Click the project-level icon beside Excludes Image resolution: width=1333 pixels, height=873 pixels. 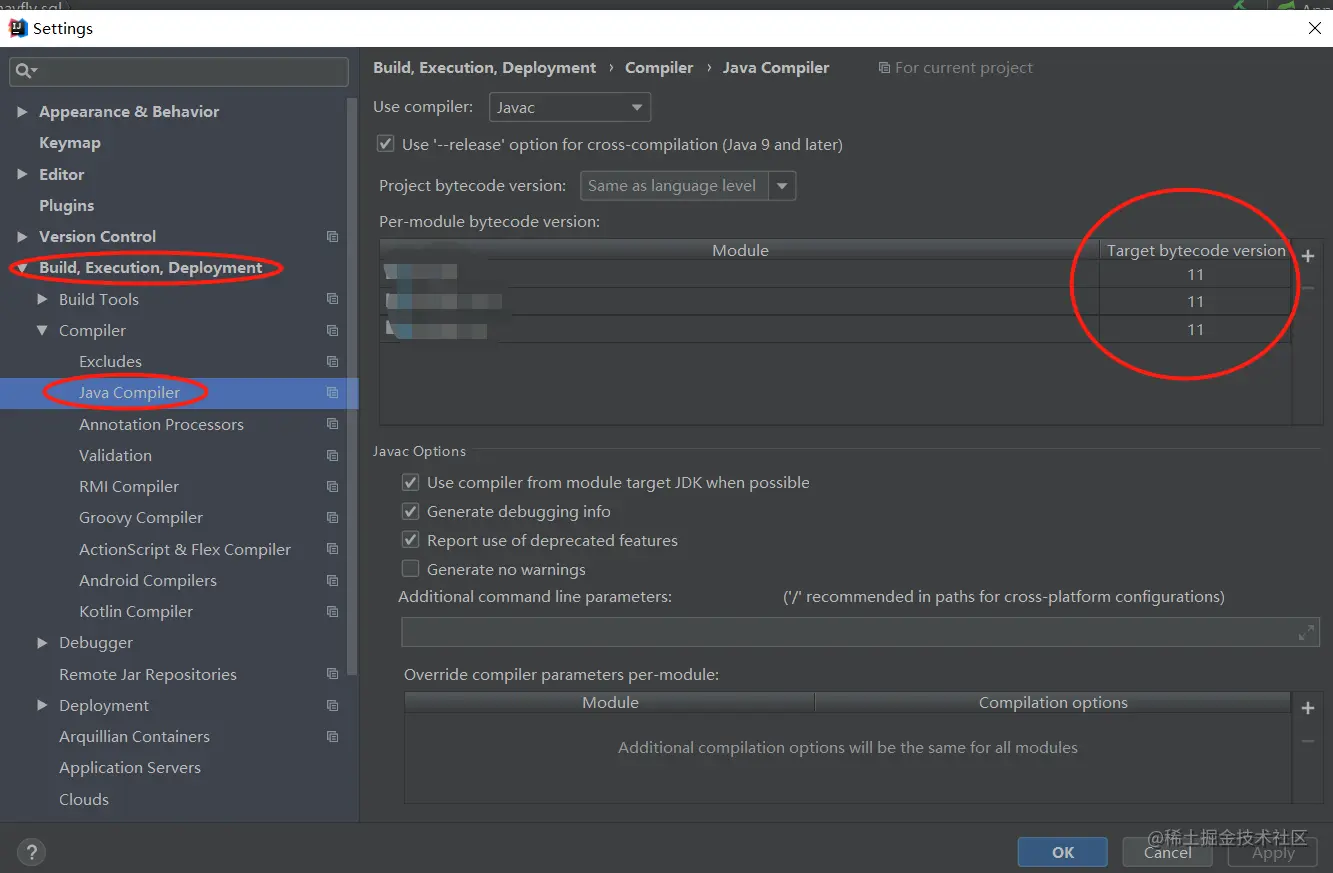(333, 361)
